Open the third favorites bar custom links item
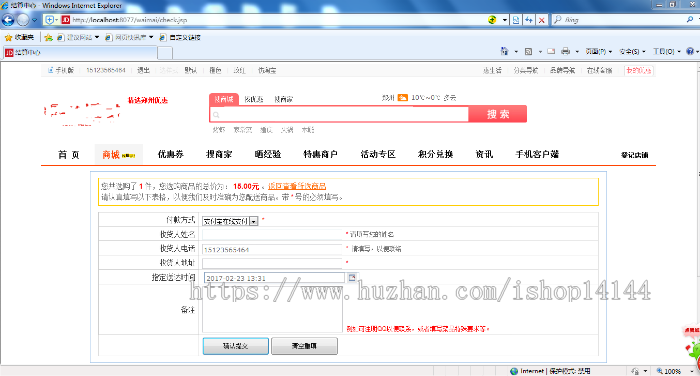The image size is (700, 376). [x=180, y=38]
